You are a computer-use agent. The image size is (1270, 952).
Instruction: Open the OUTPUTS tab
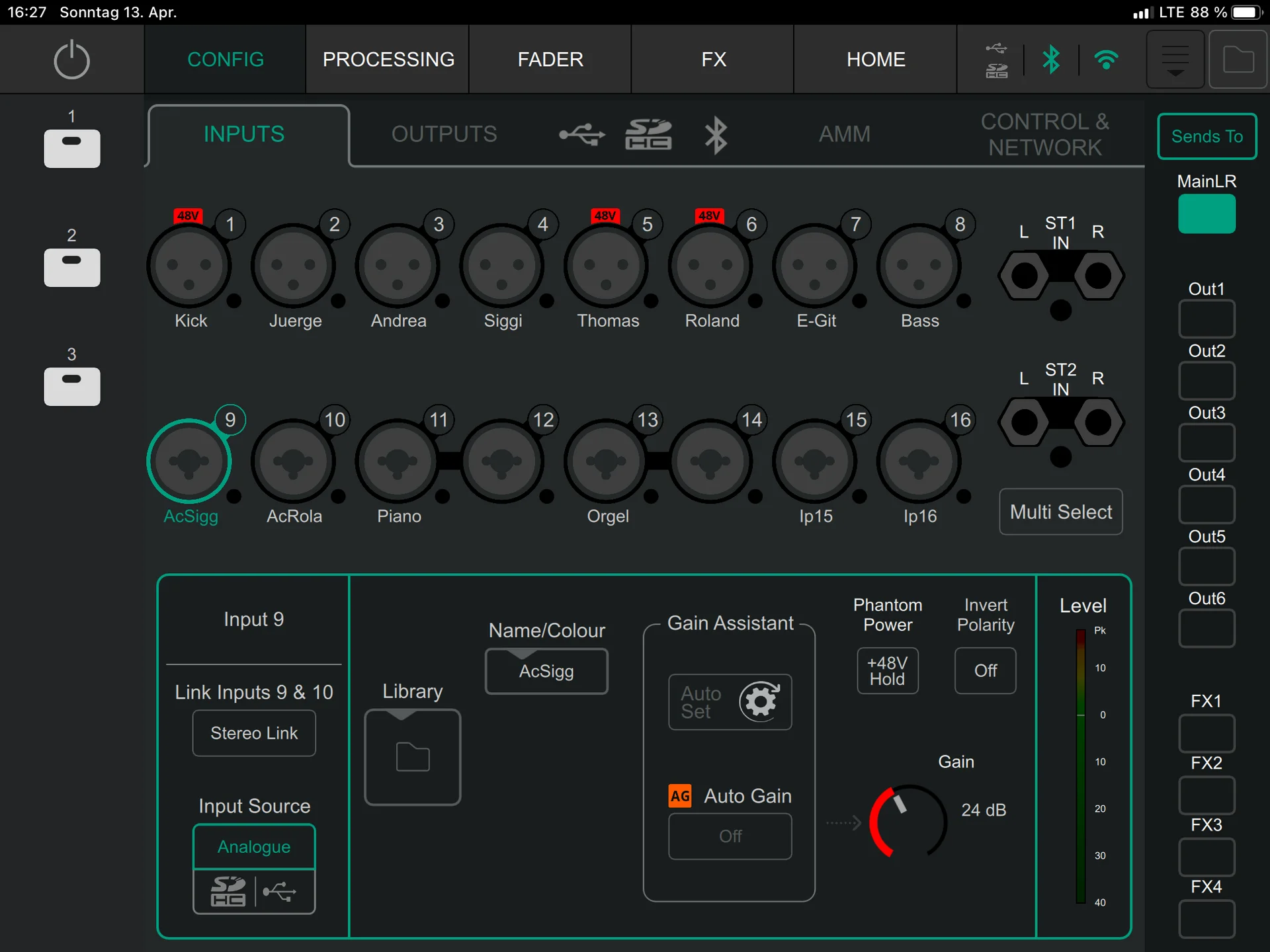444,134
